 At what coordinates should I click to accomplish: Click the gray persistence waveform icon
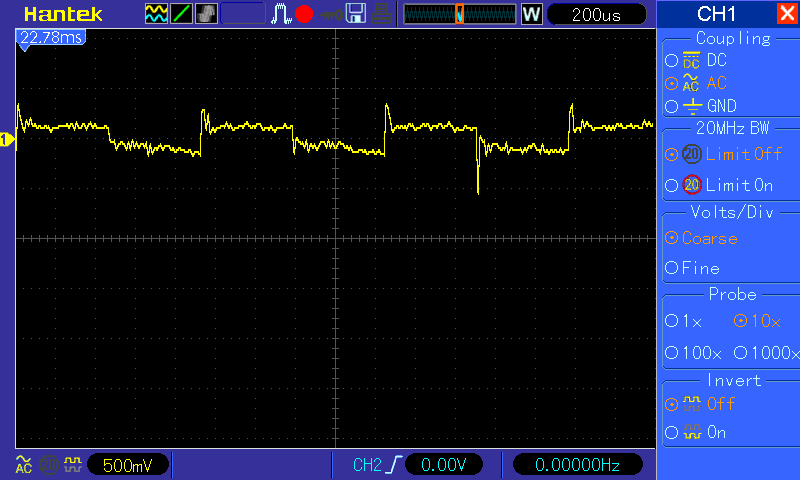click(206, 14)
